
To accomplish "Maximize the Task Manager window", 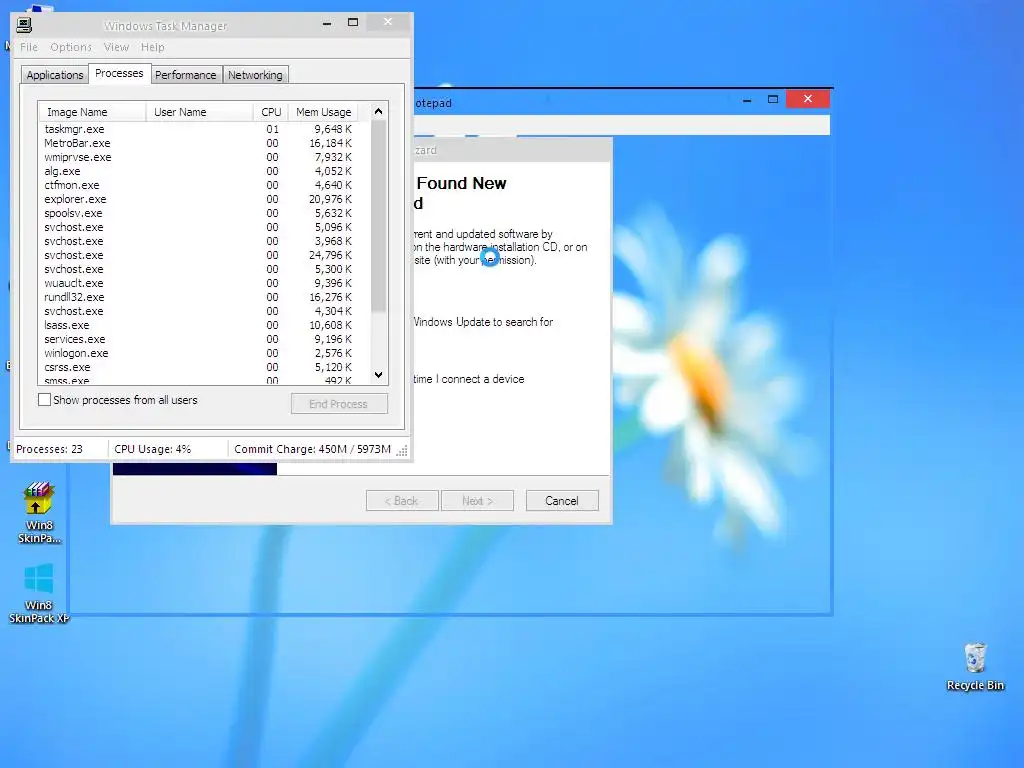I will (353, 23).
